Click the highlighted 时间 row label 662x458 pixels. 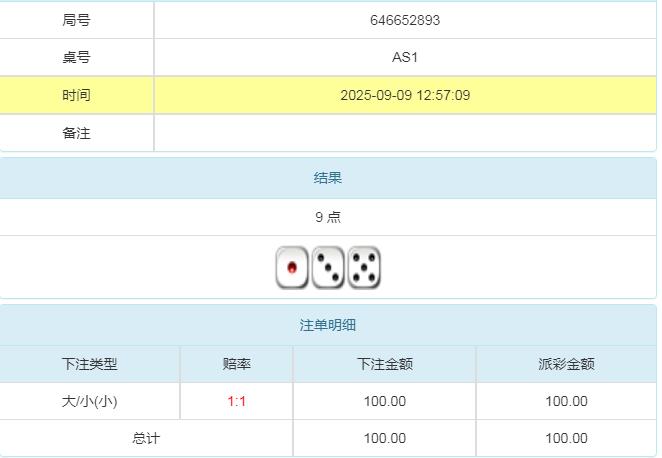click(76, 95)
